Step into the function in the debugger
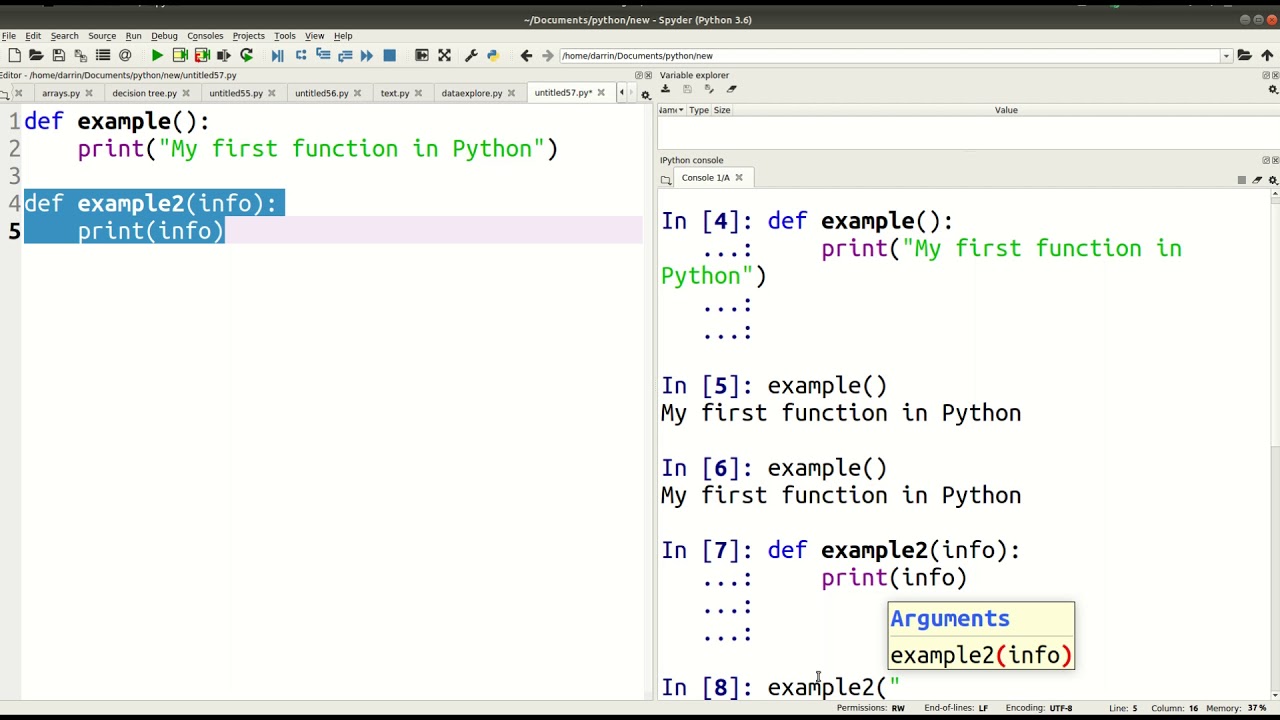Screen dimensions: 1280x720 [x=323, y=56]
